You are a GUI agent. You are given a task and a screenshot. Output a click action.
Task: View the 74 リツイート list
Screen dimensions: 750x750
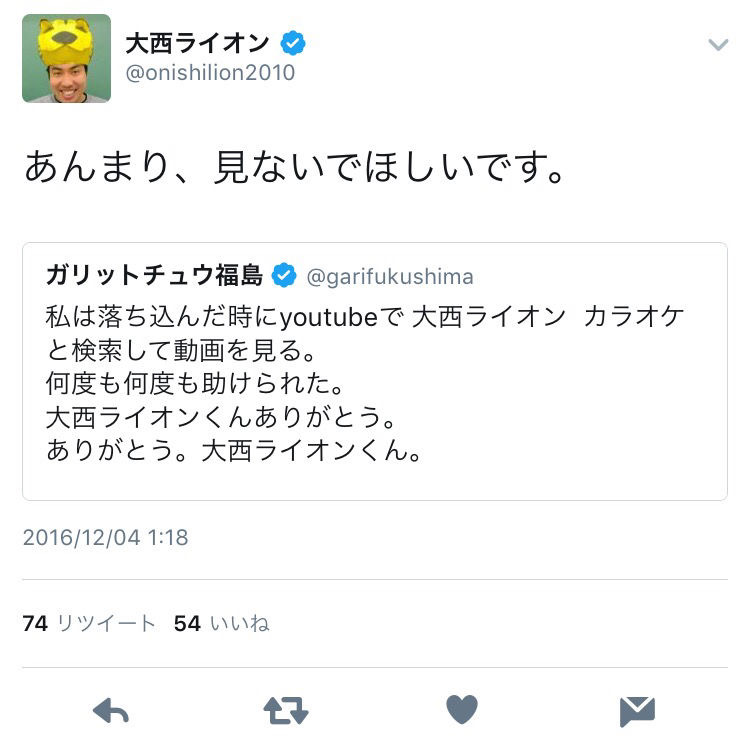pos(89,623)
